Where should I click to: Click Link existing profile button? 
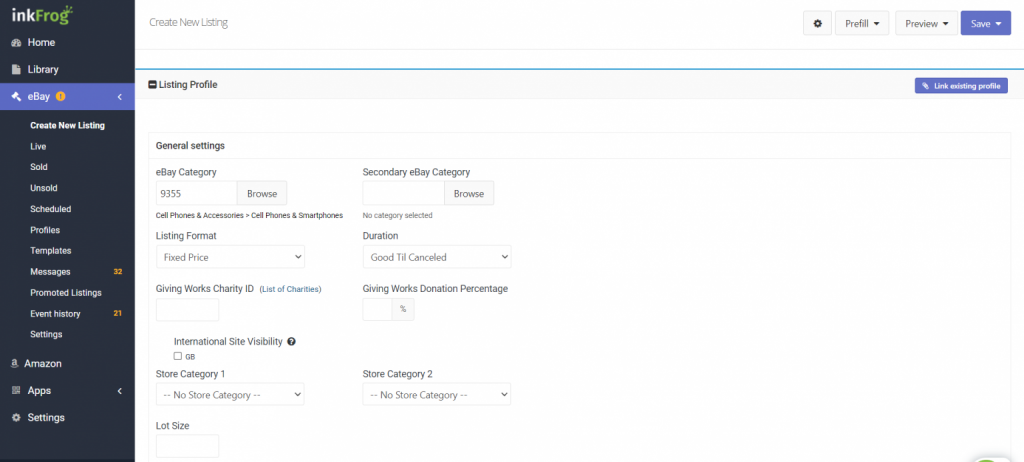coord(961,86)
